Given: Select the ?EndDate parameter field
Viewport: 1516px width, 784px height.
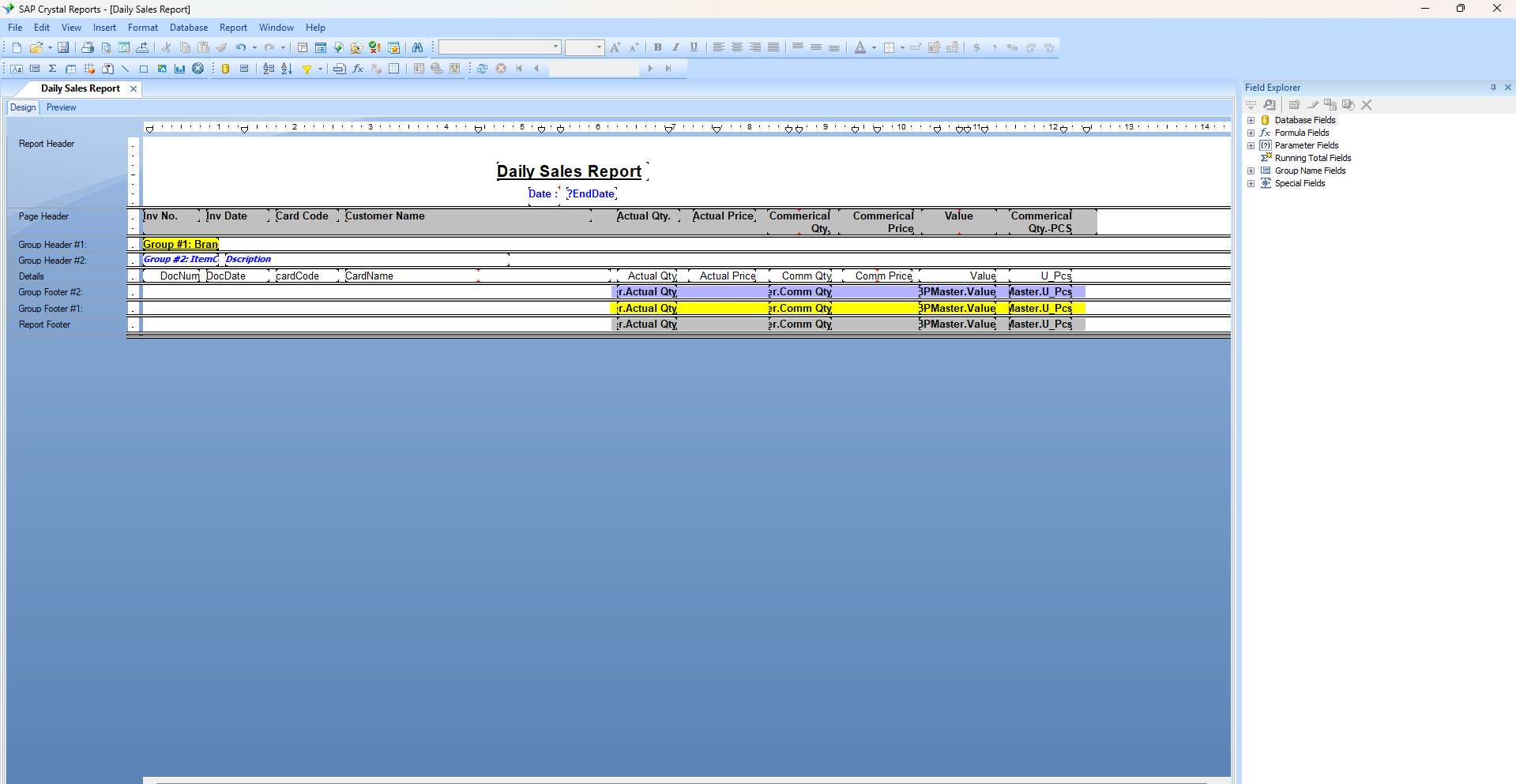Looking at the screenshot, I should click(x=592, y=193).
